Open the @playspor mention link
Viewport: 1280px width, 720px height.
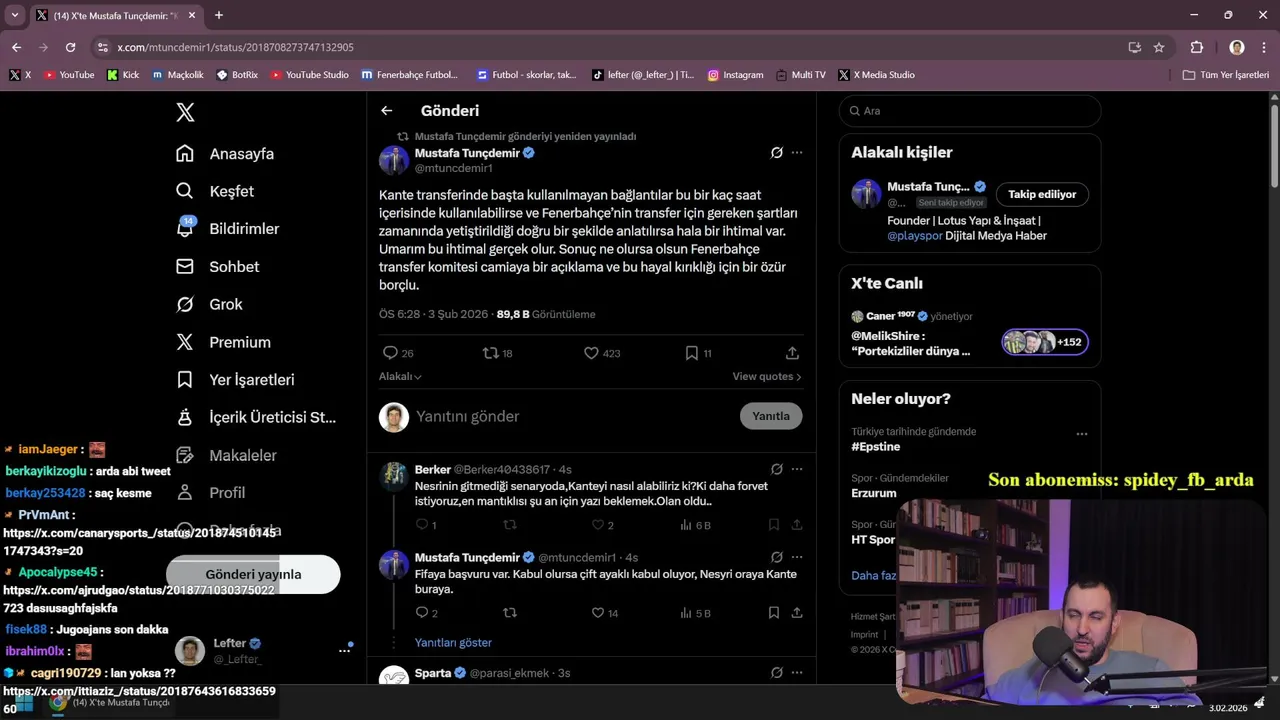[x=914, y=236]
